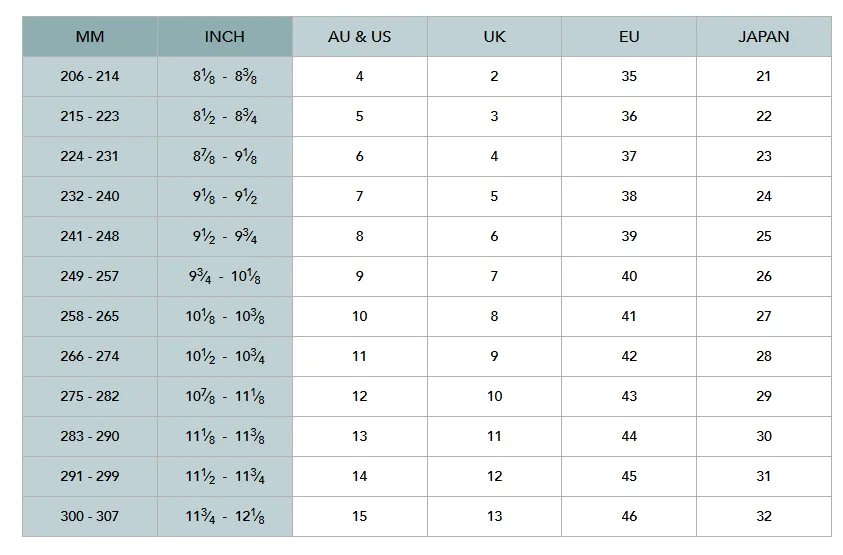This screenshot has height=555, width=843.
Task: Click EU size 42 cell
Action: [x=629, y=356]
